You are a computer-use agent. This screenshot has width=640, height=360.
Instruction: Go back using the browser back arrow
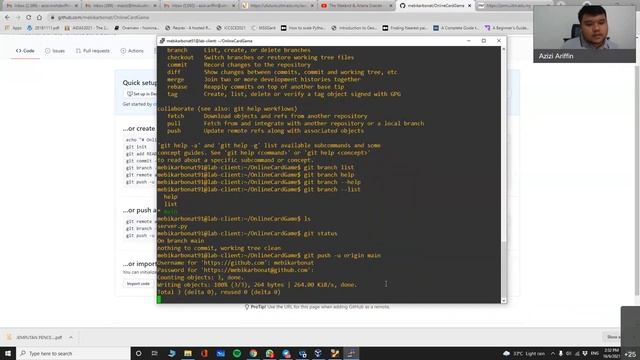click(x=7, y=18)
